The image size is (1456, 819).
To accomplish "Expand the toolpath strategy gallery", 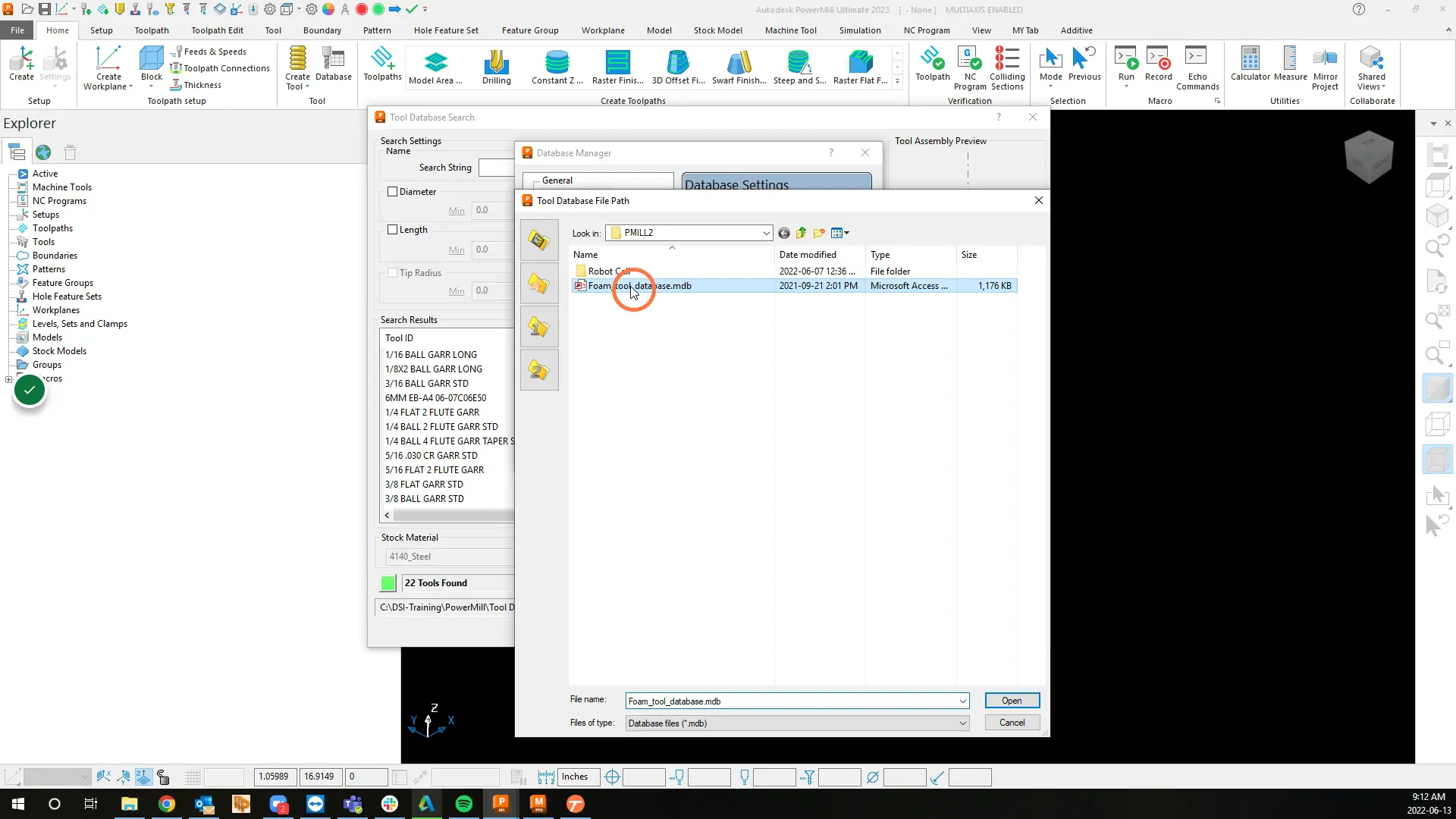I will point(897,81).
